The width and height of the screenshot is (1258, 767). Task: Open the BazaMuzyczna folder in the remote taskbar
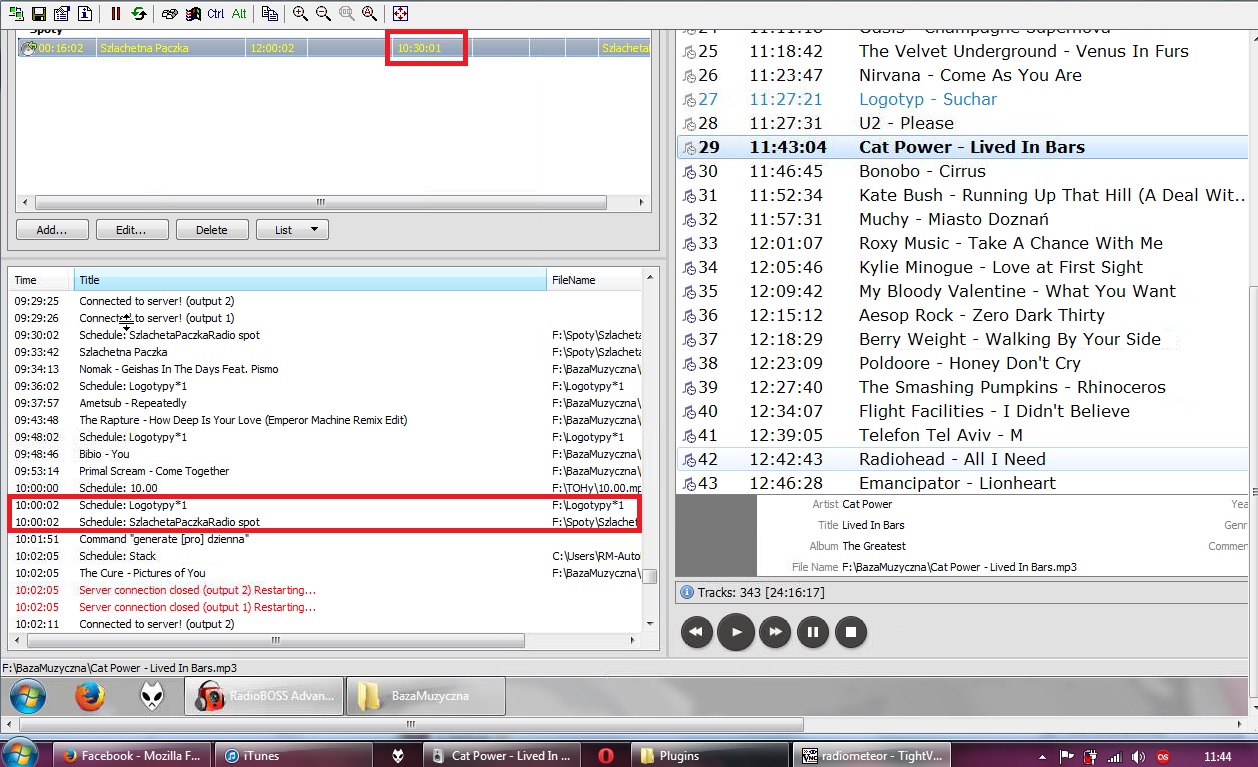pyautogui.click(x=426, y=696)
